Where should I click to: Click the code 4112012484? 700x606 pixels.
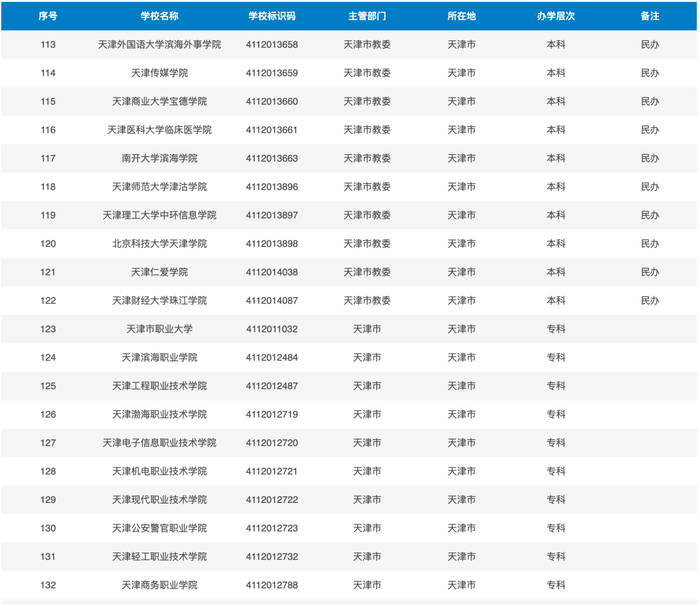pyautogui.click(x=272, y=358)
